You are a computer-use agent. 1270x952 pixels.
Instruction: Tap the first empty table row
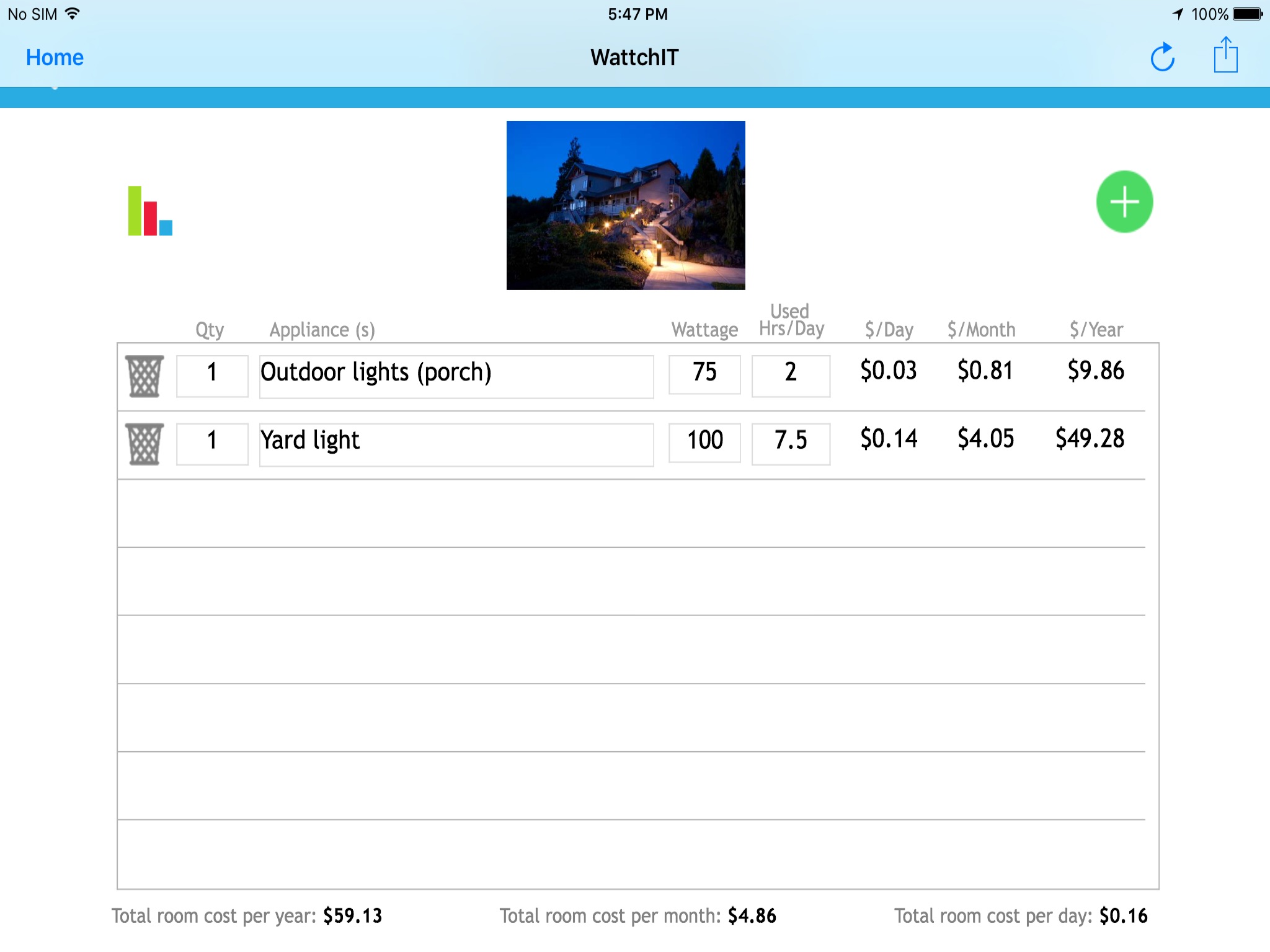coord(631,513)
